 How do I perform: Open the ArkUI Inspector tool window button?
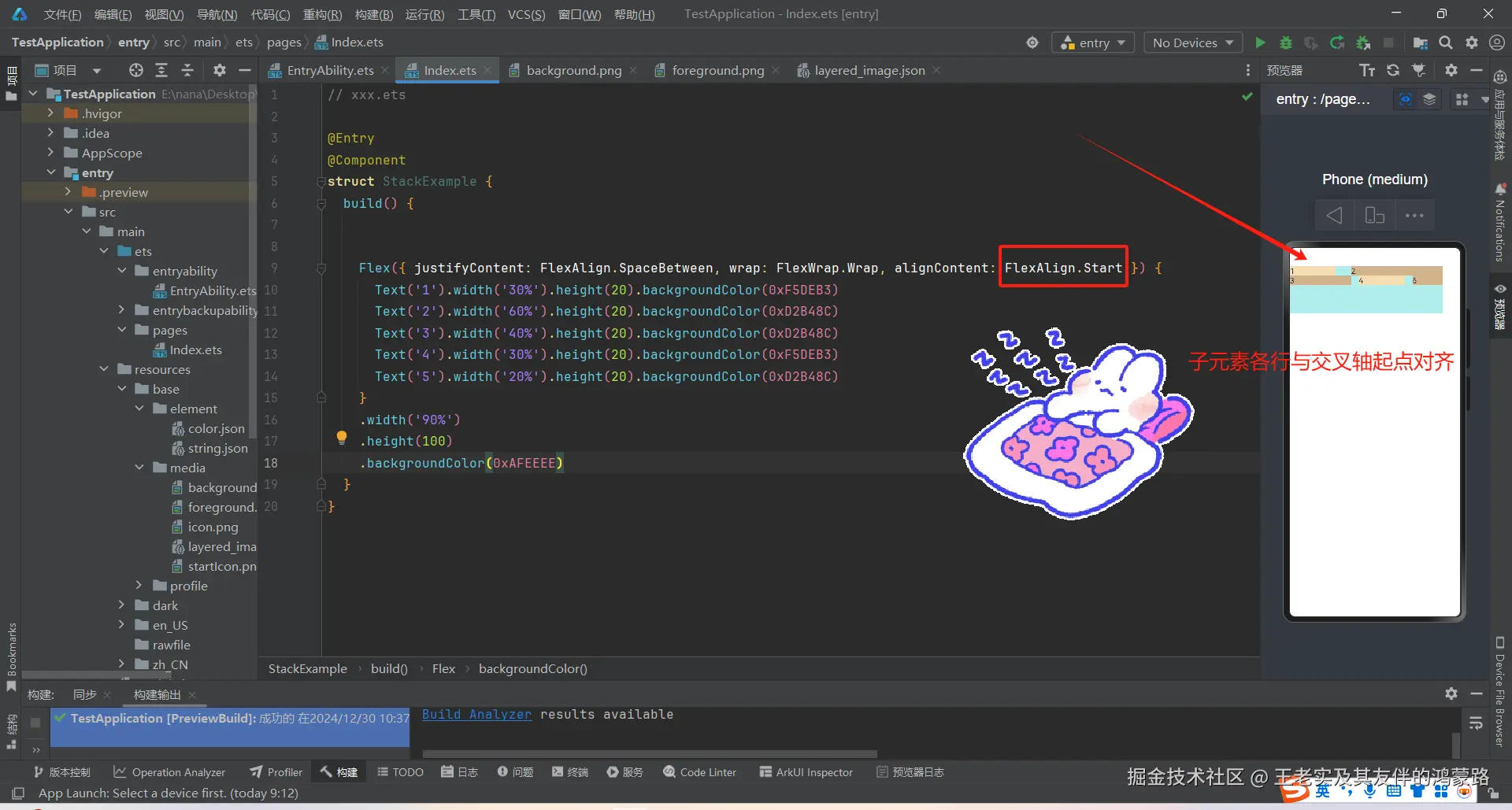click(806, 772)
